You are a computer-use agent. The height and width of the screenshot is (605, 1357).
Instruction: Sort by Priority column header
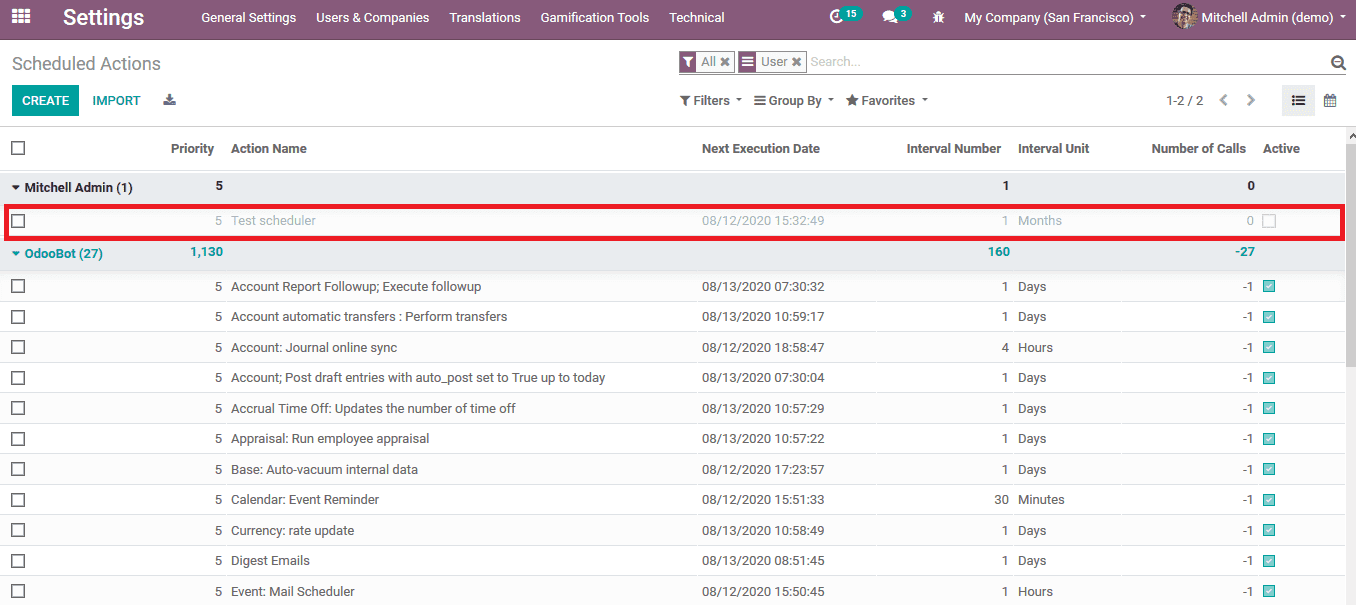(x=193, y=148)
